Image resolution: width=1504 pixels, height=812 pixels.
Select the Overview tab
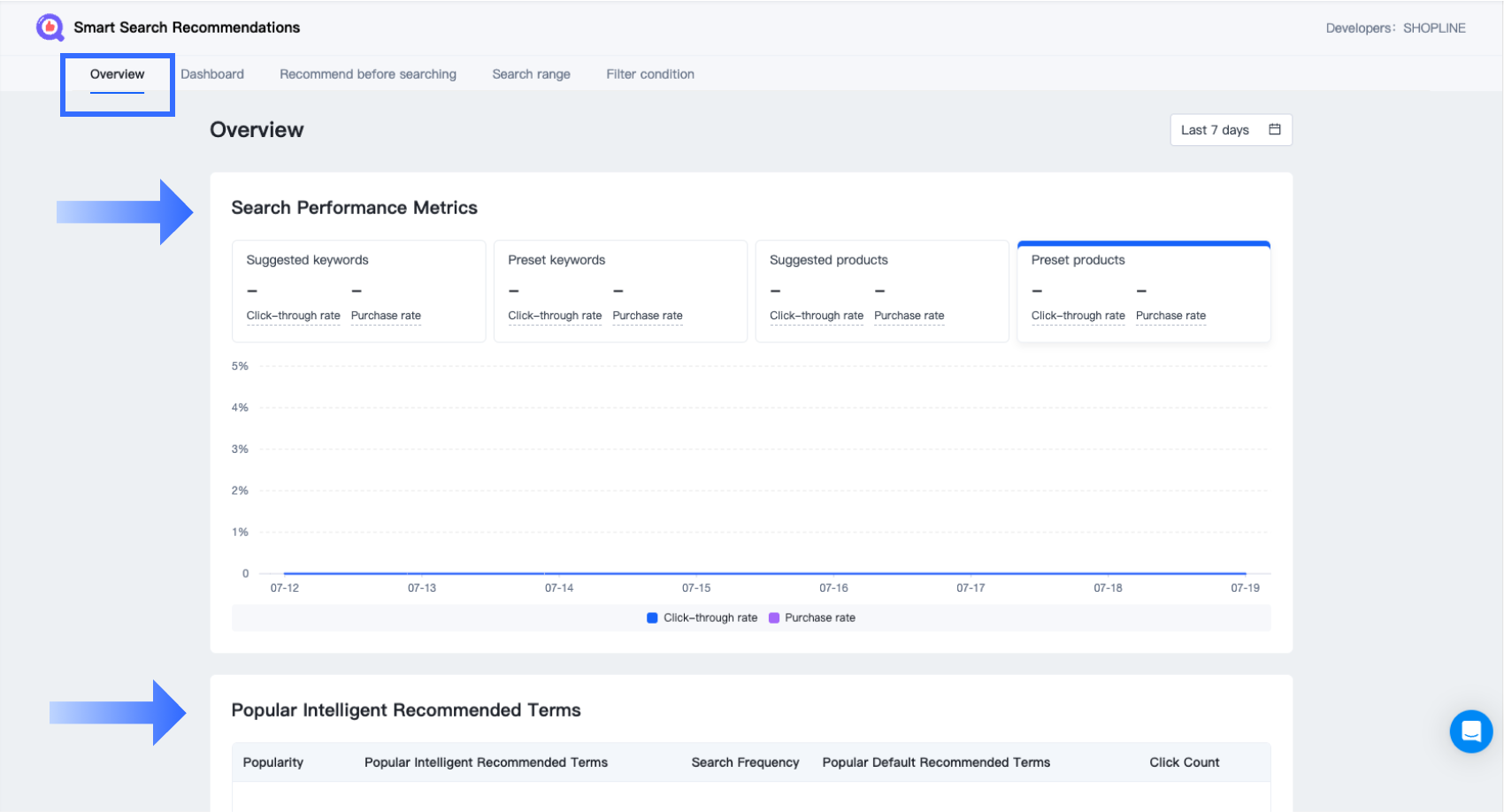(117, 74)
